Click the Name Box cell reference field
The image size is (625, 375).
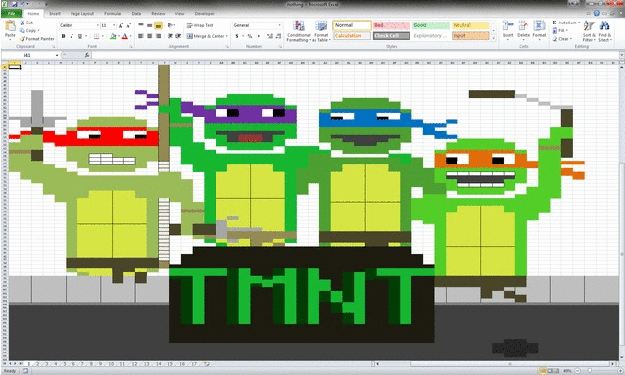tap(30, 55)
